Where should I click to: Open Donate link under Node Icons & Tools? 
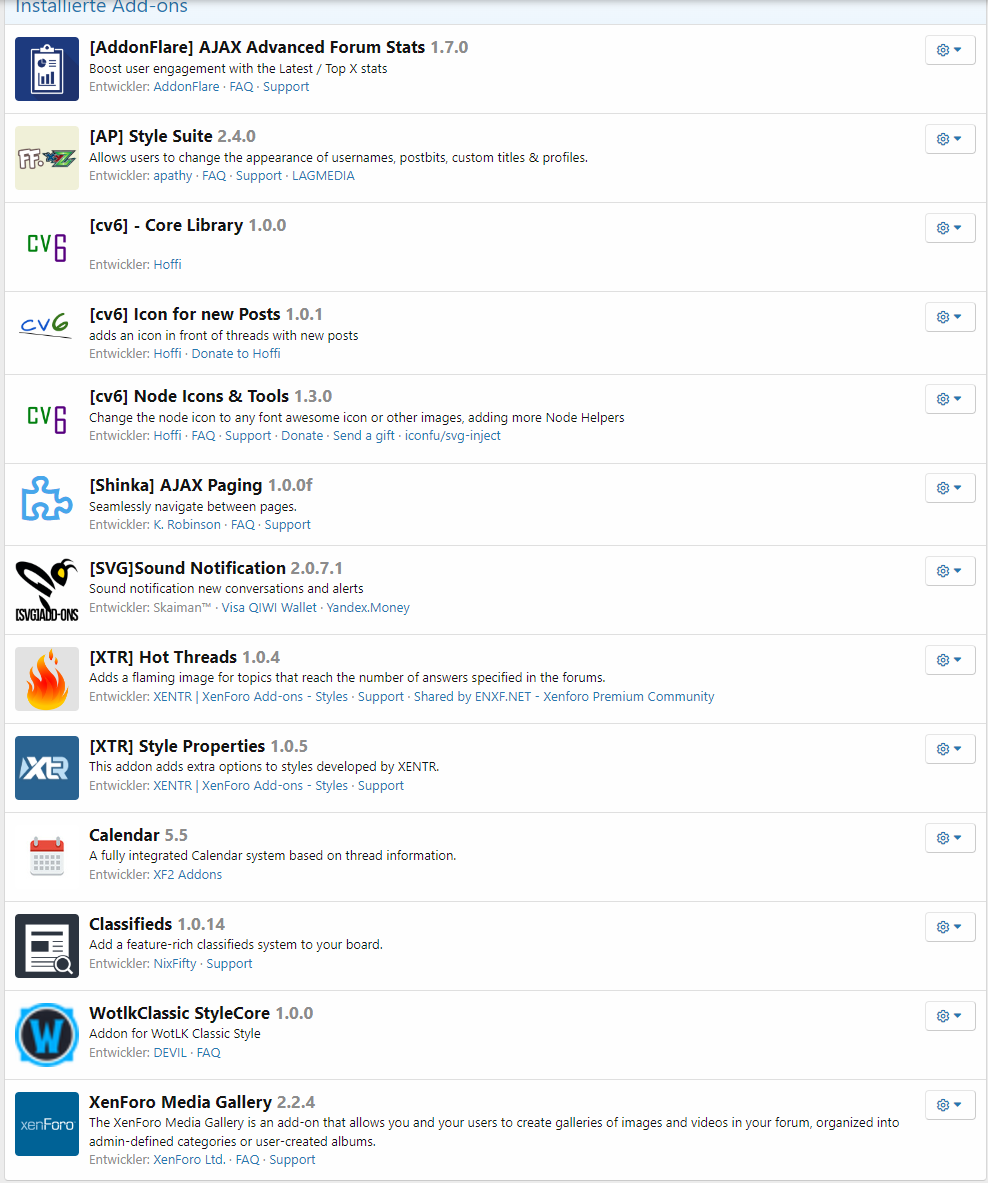(x=302, y=436)
